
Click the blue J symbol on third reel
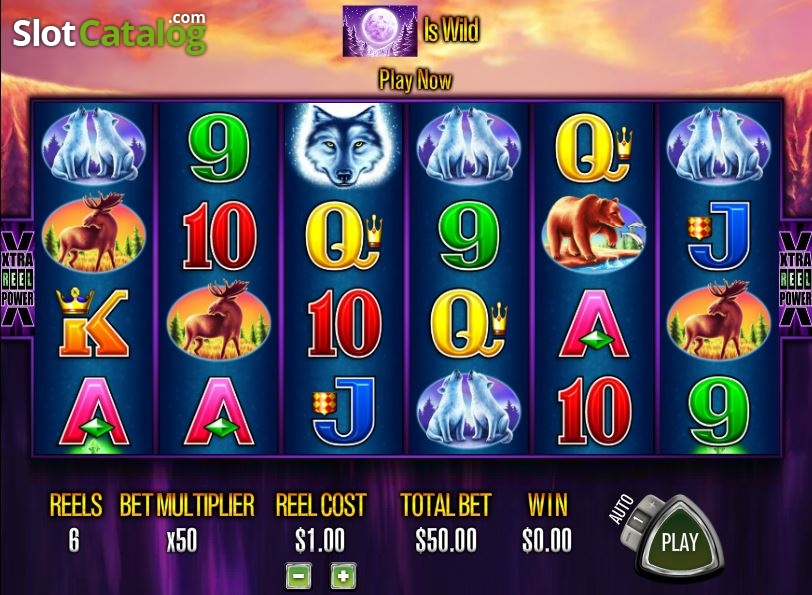click(x=344, y=411)
